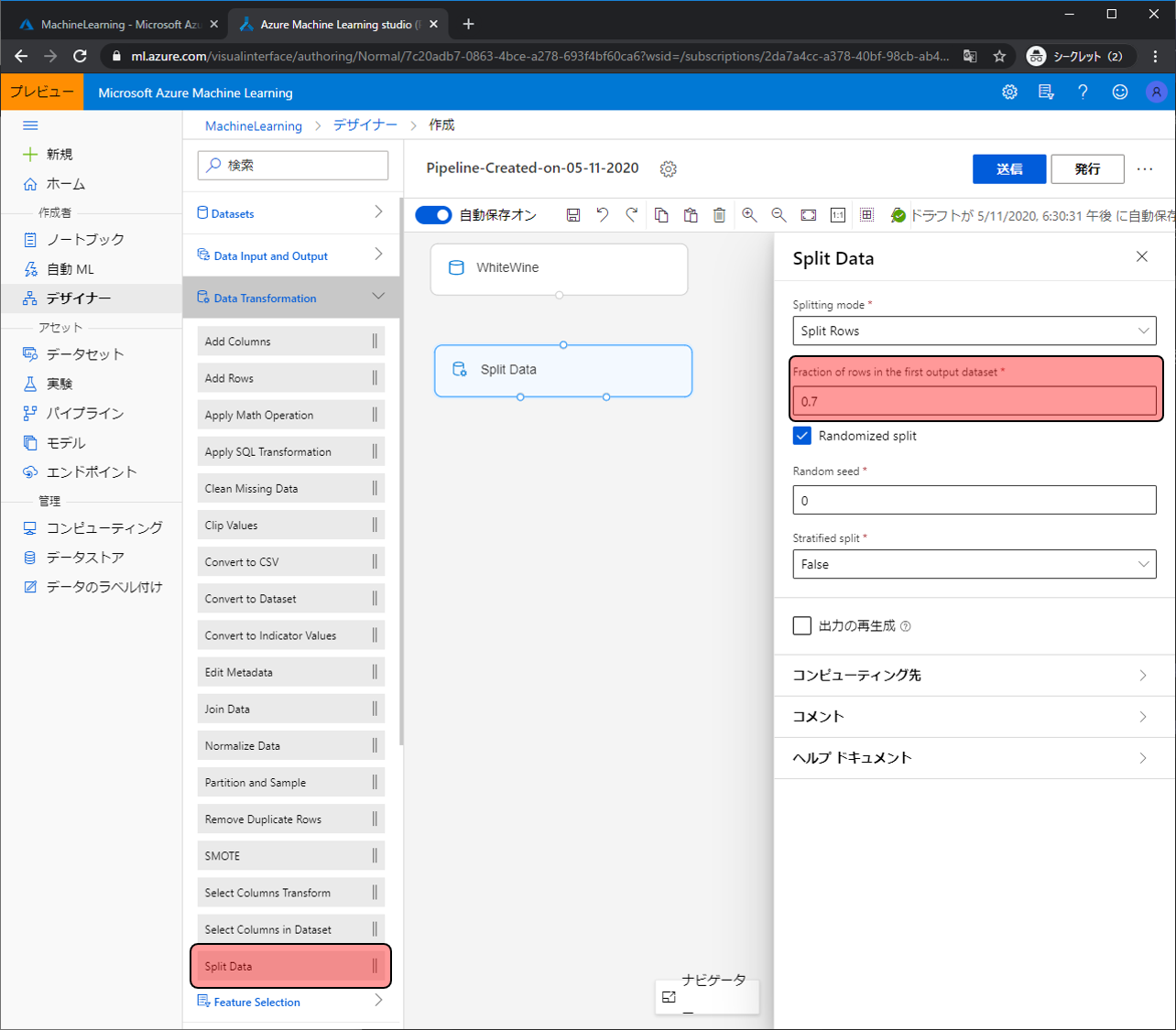The height and width of the screenshot is (1030, 1176).
Task: Enable the 出力の再生成 checkbox
Action: pos(802,625)
